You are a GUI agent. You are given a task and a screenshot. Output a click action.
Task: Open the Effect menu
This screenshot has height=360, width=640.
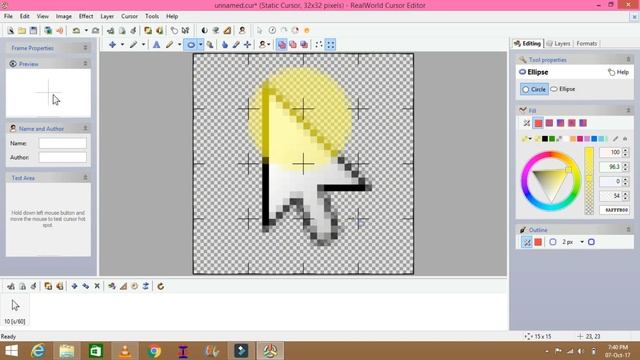86,16
